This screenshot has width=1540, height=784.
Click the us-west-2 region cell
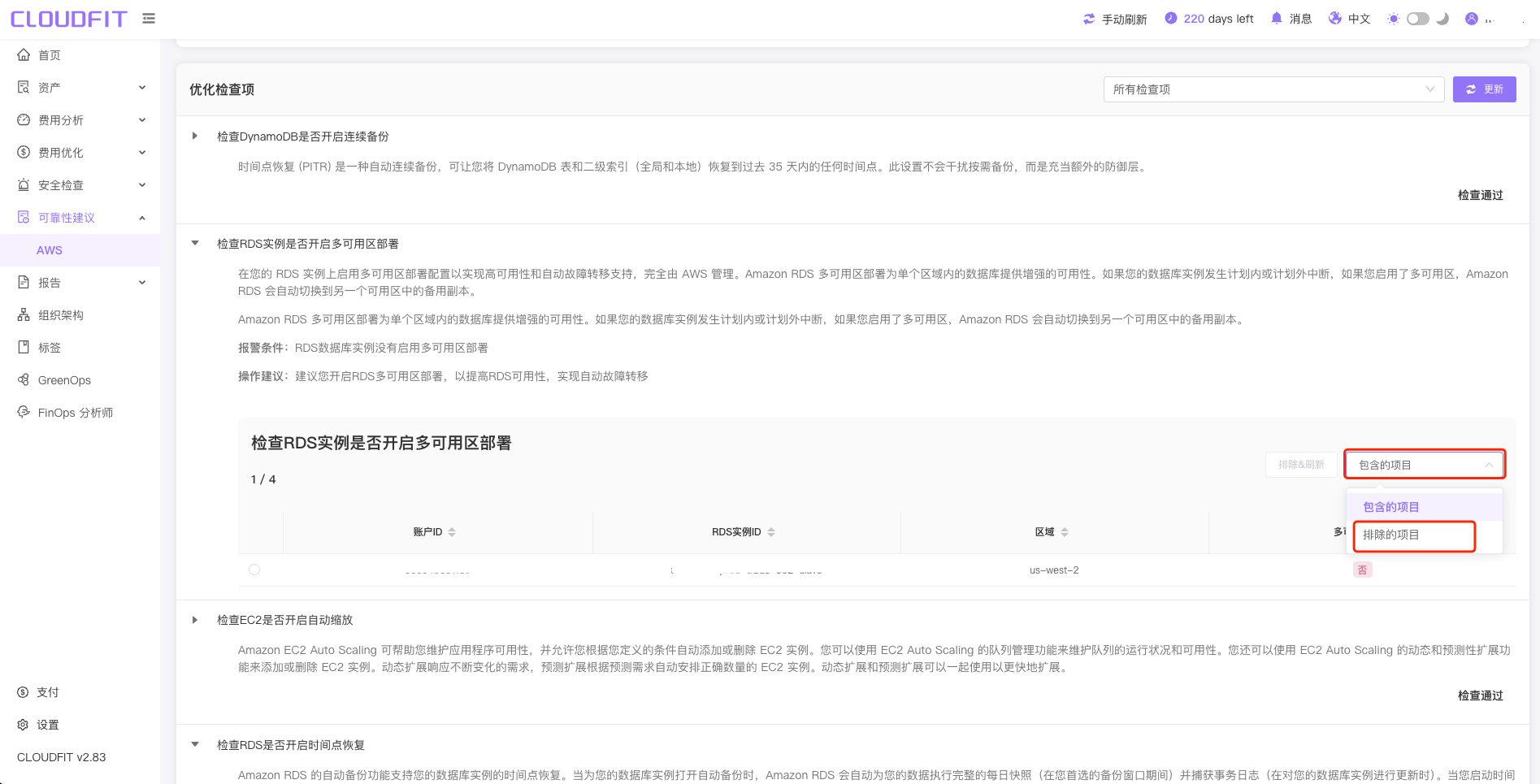1054,570
